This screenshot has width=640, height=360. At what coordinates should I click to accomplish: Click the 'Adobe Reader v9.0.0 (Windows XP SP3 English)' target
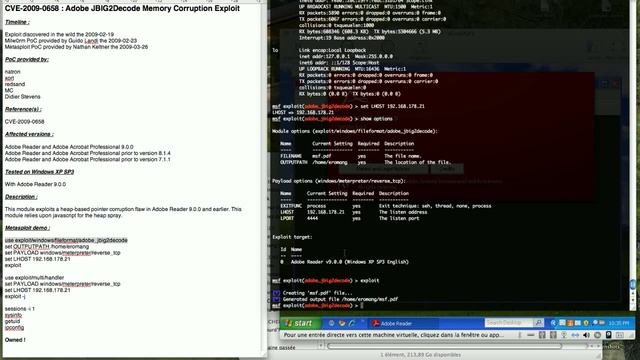(349, 262)
